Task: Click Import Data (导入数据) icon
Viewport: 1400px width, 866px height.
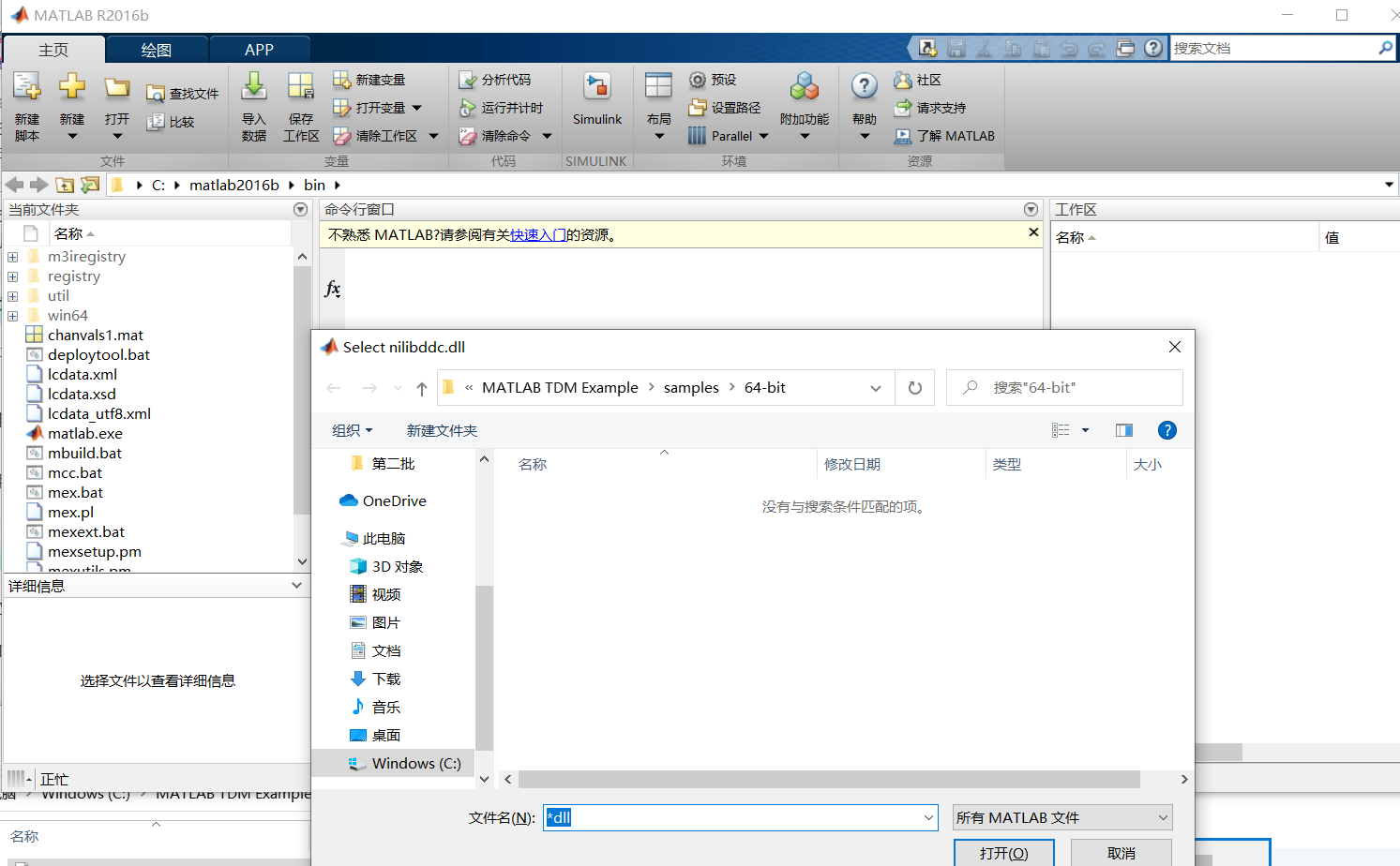Action: 254,87
